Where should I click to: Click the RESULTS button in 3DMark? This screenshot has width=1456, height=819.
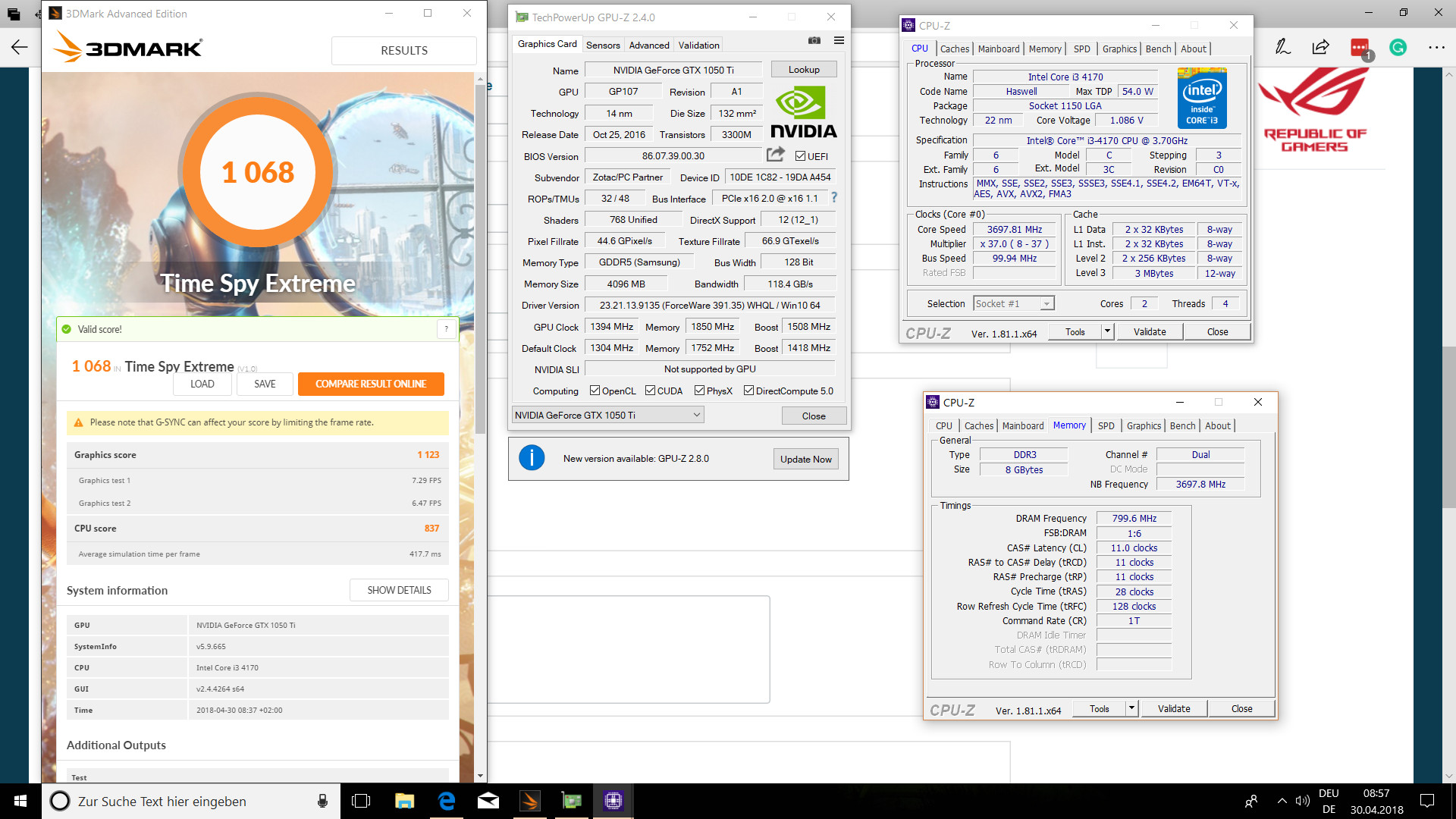pyautogui.click(x=404, y=50)
